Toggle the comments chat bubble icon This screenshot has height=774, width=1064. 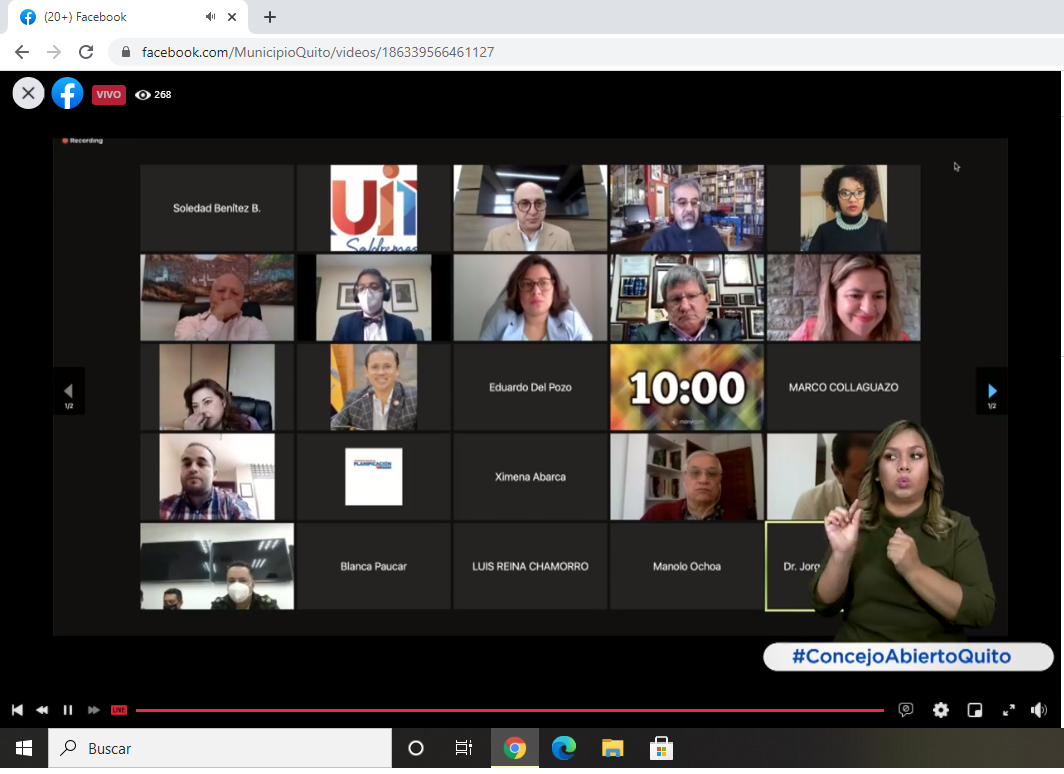click(906, 710)
